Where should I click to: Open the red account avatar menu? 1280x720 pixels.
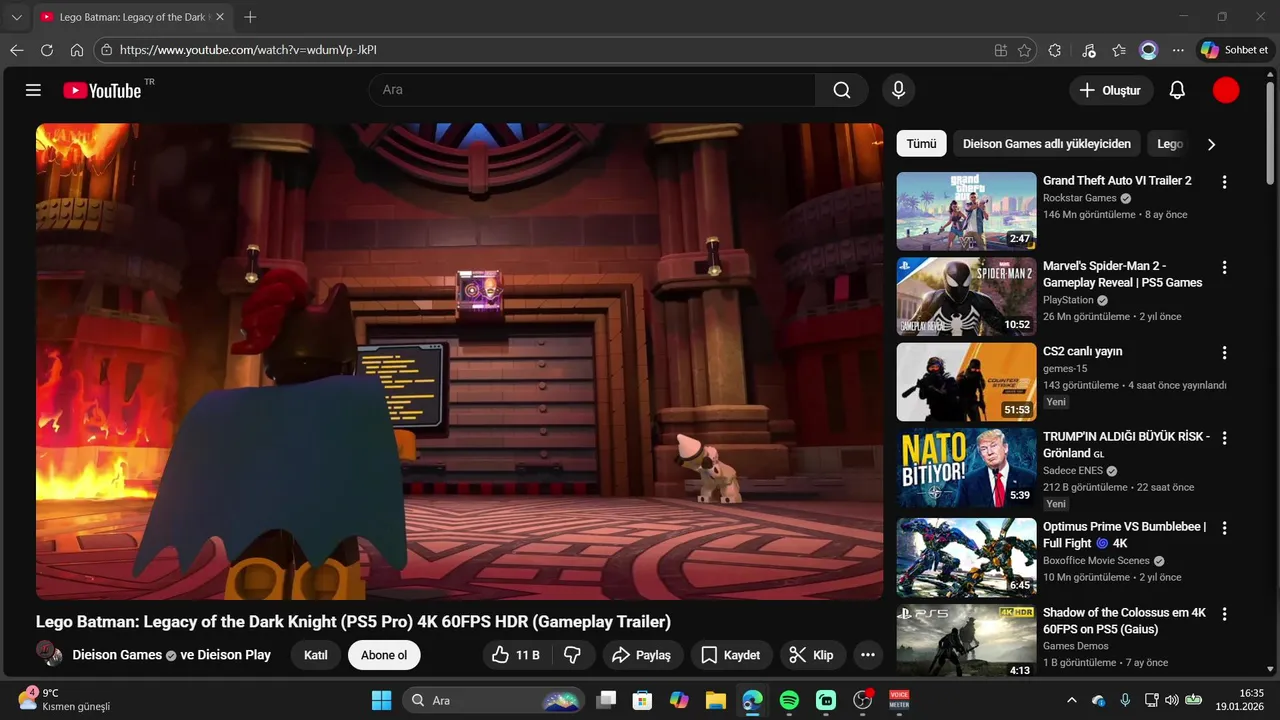point(1226,90)
